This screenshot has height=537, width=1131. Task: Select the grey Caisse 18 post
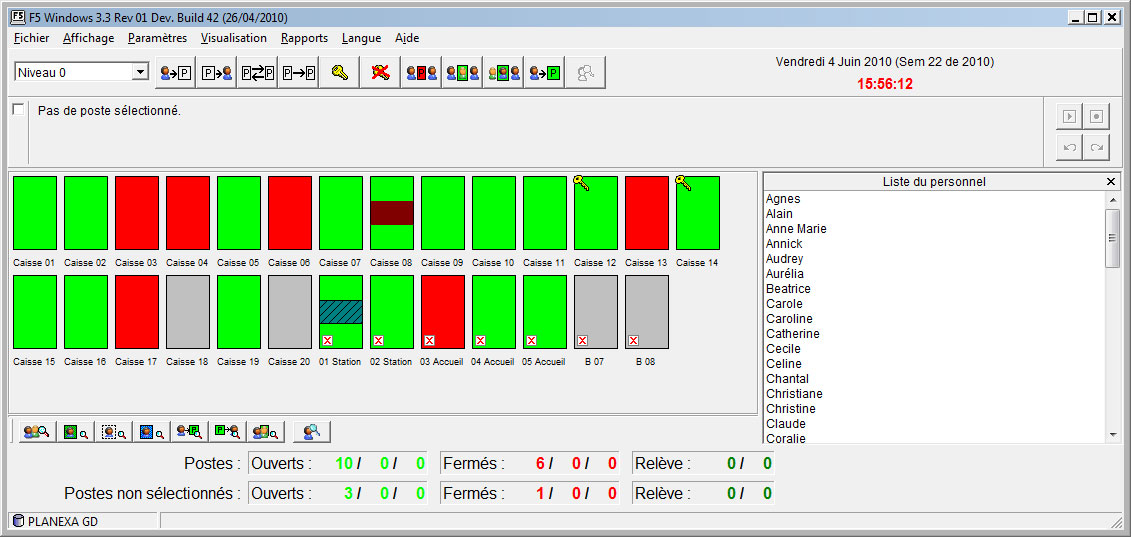tap(188, 312)
